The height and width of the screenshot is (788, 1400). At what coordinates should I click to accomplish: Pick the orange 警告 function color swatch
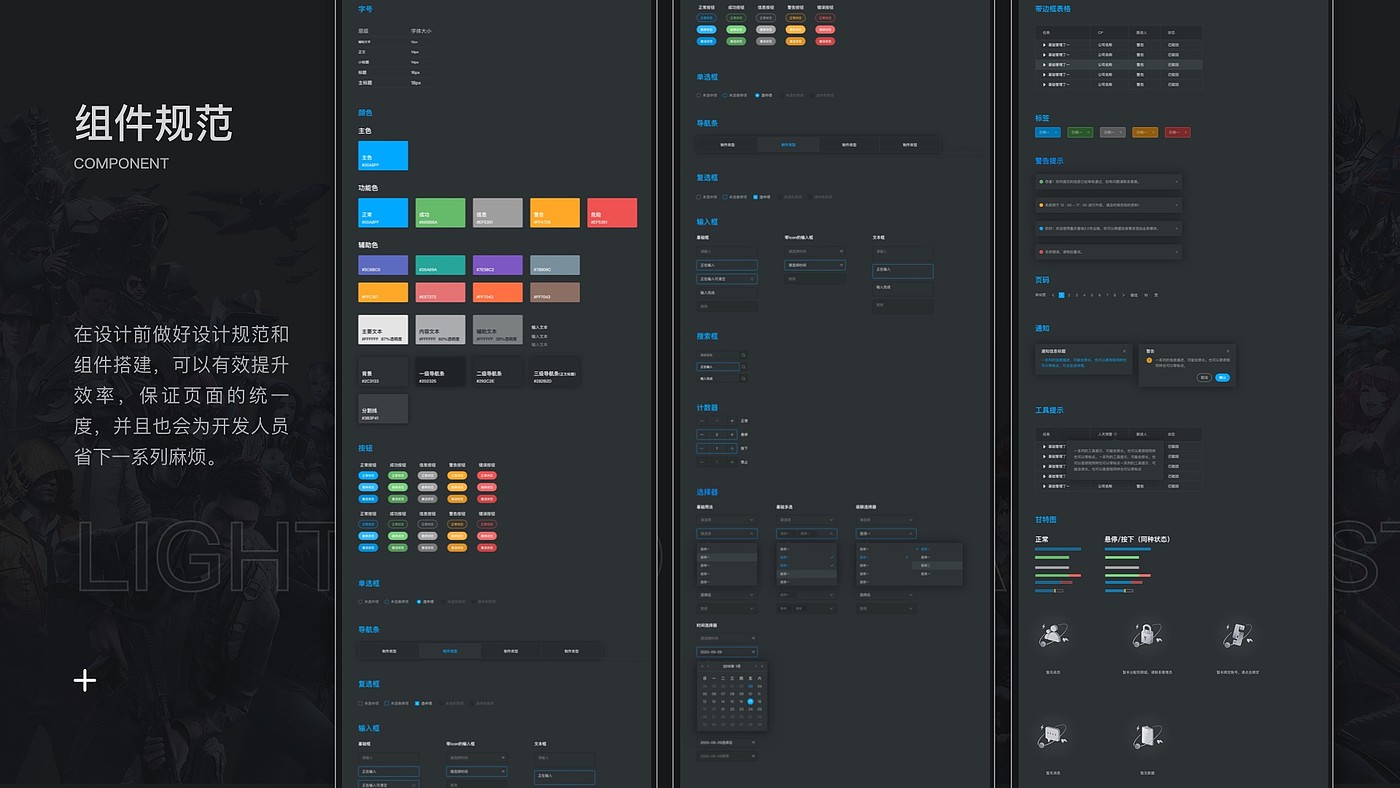pos(555,212)
